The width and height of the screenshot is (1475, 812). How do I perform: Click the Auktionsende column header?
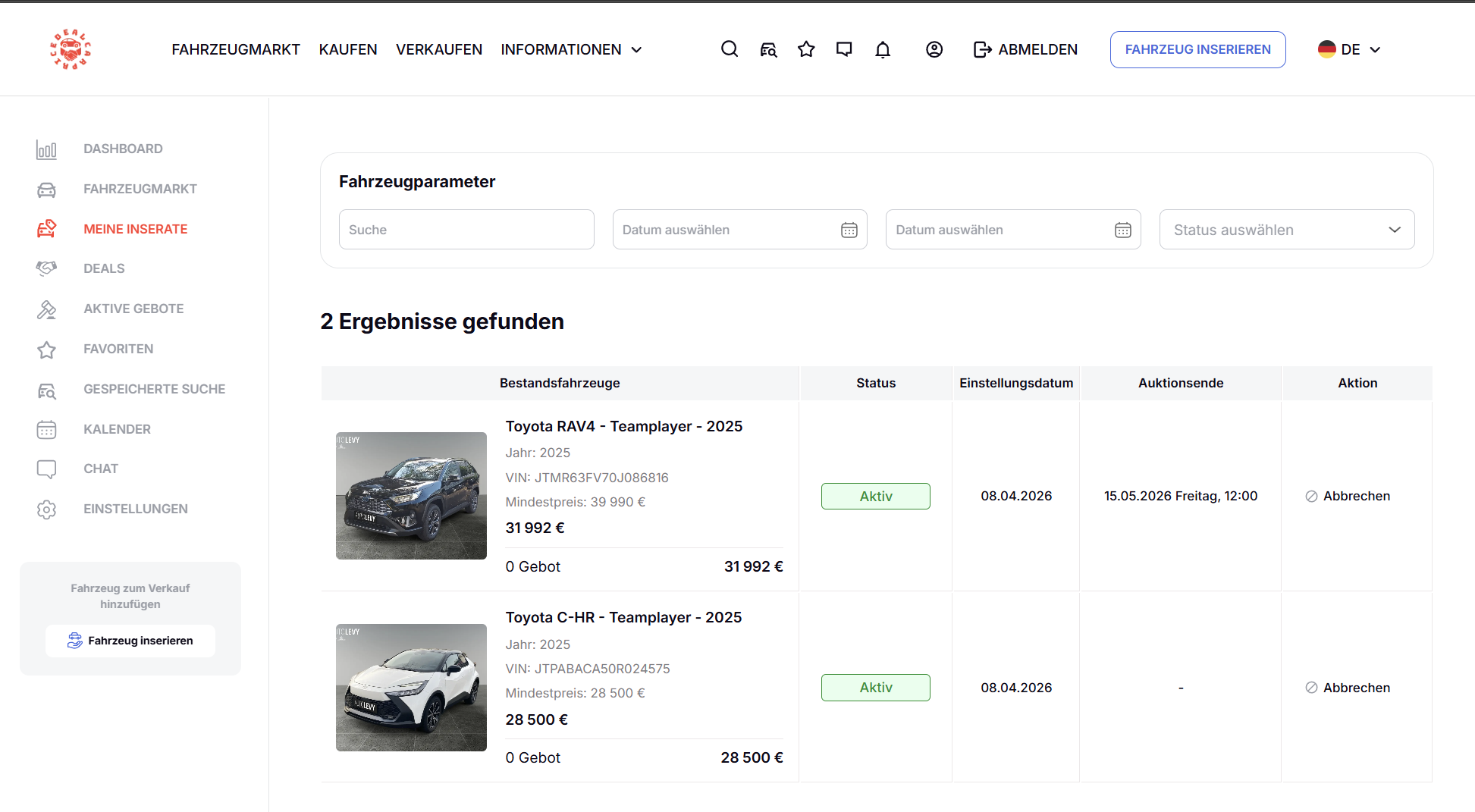(1181, 383)
